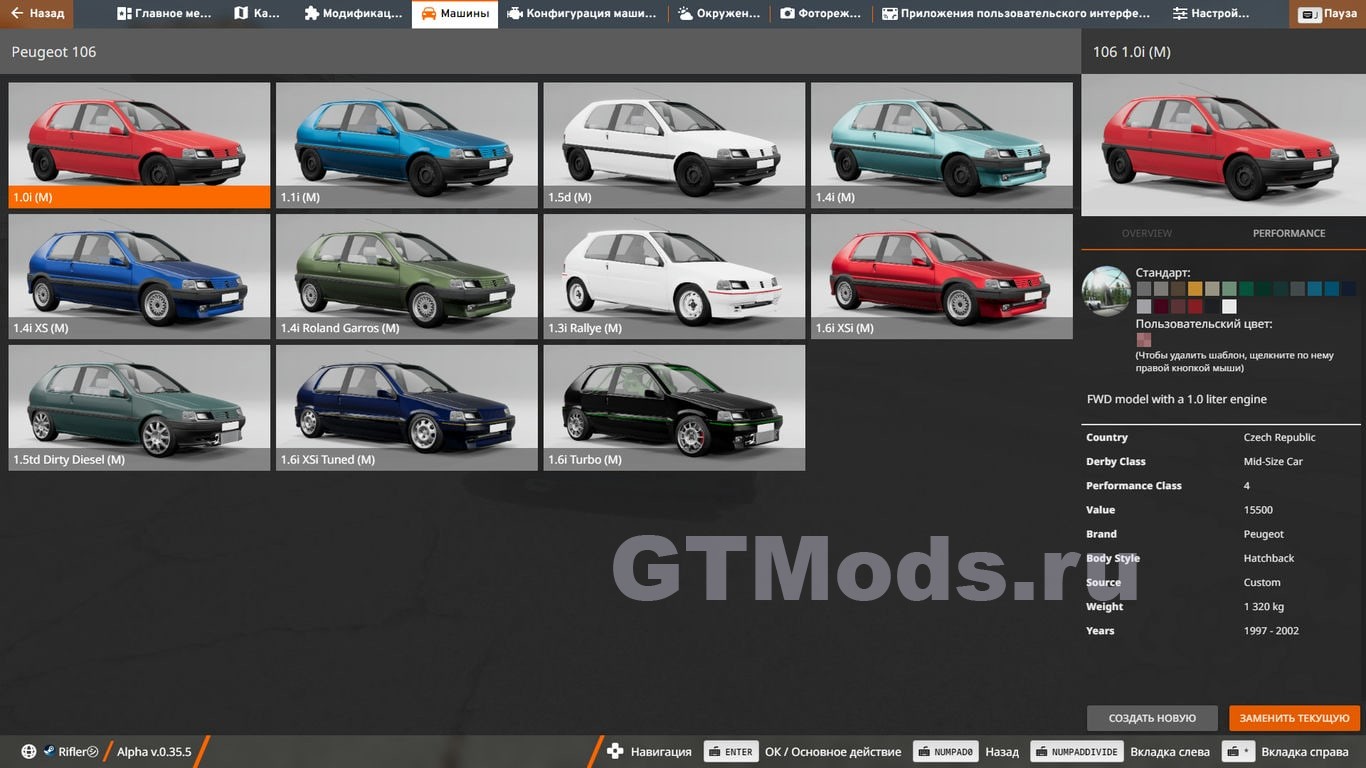Switch to the PERFORMANCE tab
This screenshot has width=1366, height=768.
(x=1289, y=233)
